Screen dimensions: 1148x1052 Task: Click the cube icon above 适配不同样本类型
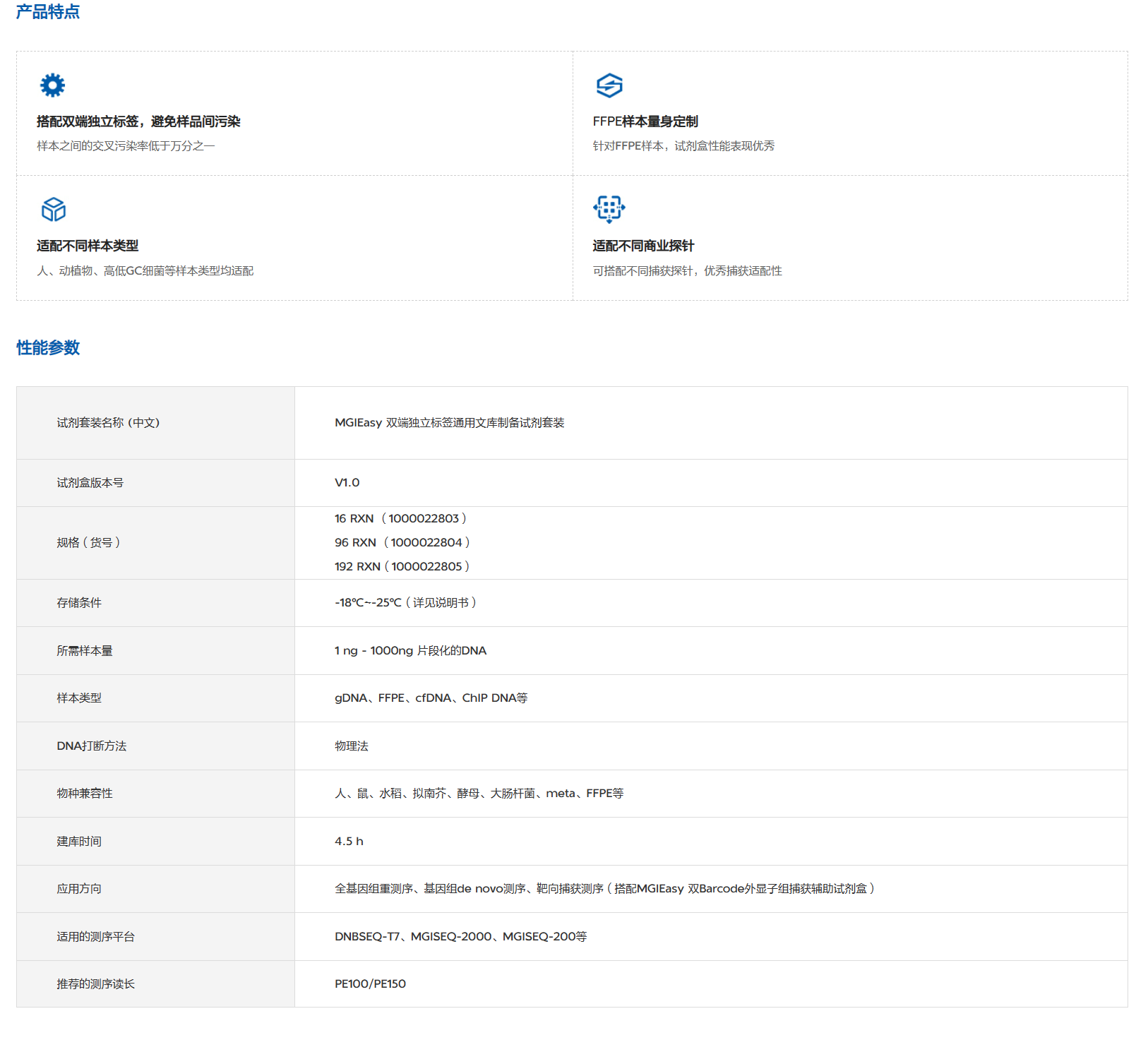point(54,210)
